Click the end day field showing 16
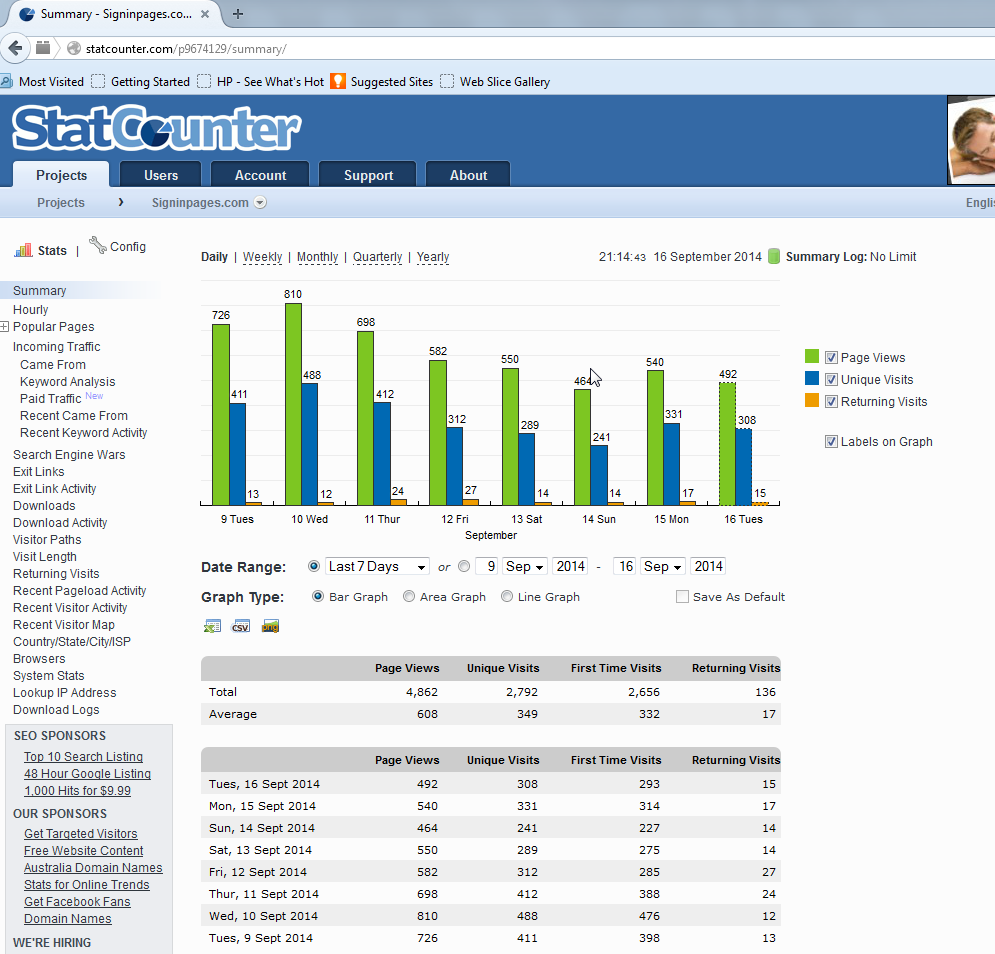This screenshot has width=995, height=954. 624,566
